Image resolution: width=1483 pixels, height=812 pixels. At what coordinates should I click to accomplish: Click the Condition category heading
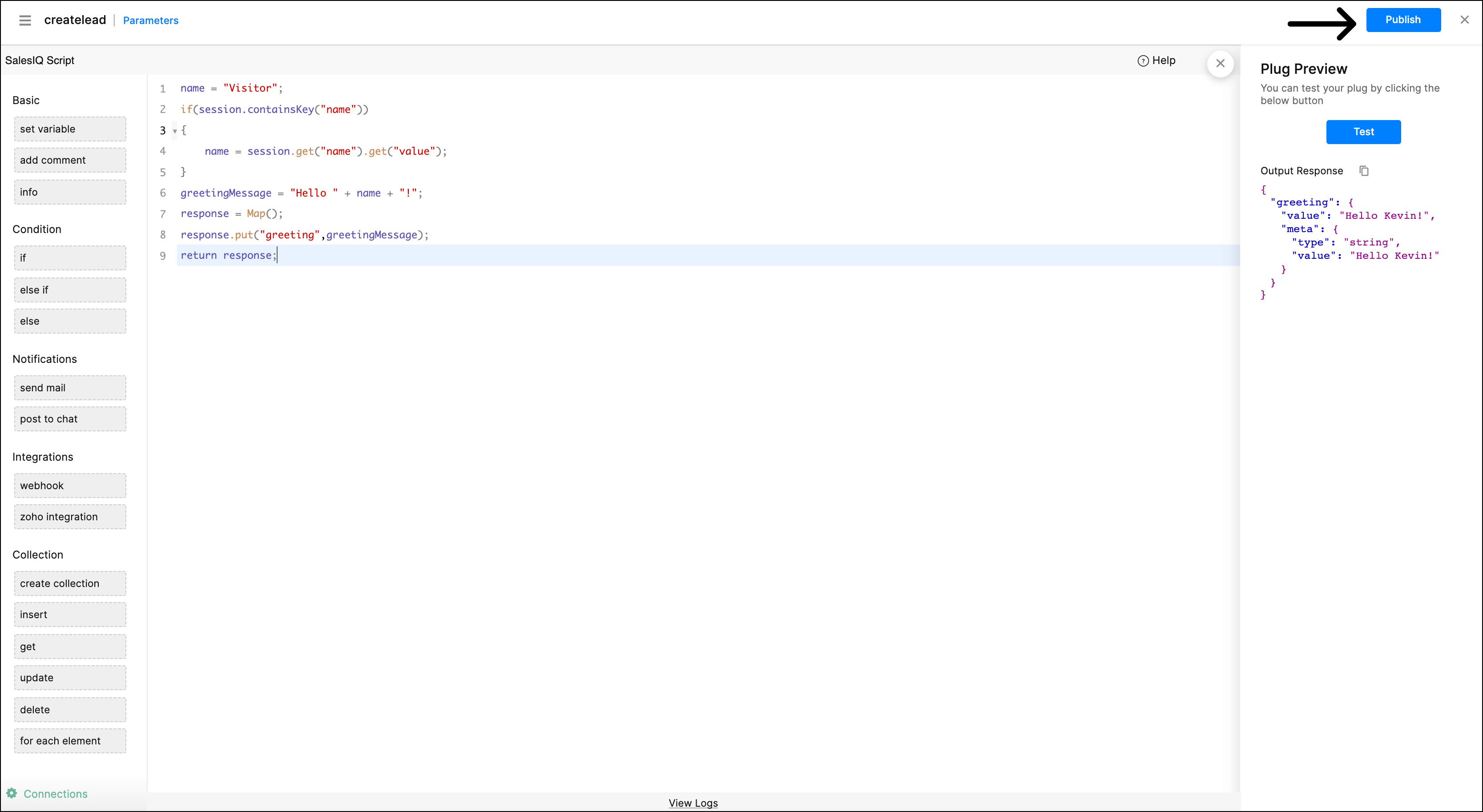pos(37,229)
